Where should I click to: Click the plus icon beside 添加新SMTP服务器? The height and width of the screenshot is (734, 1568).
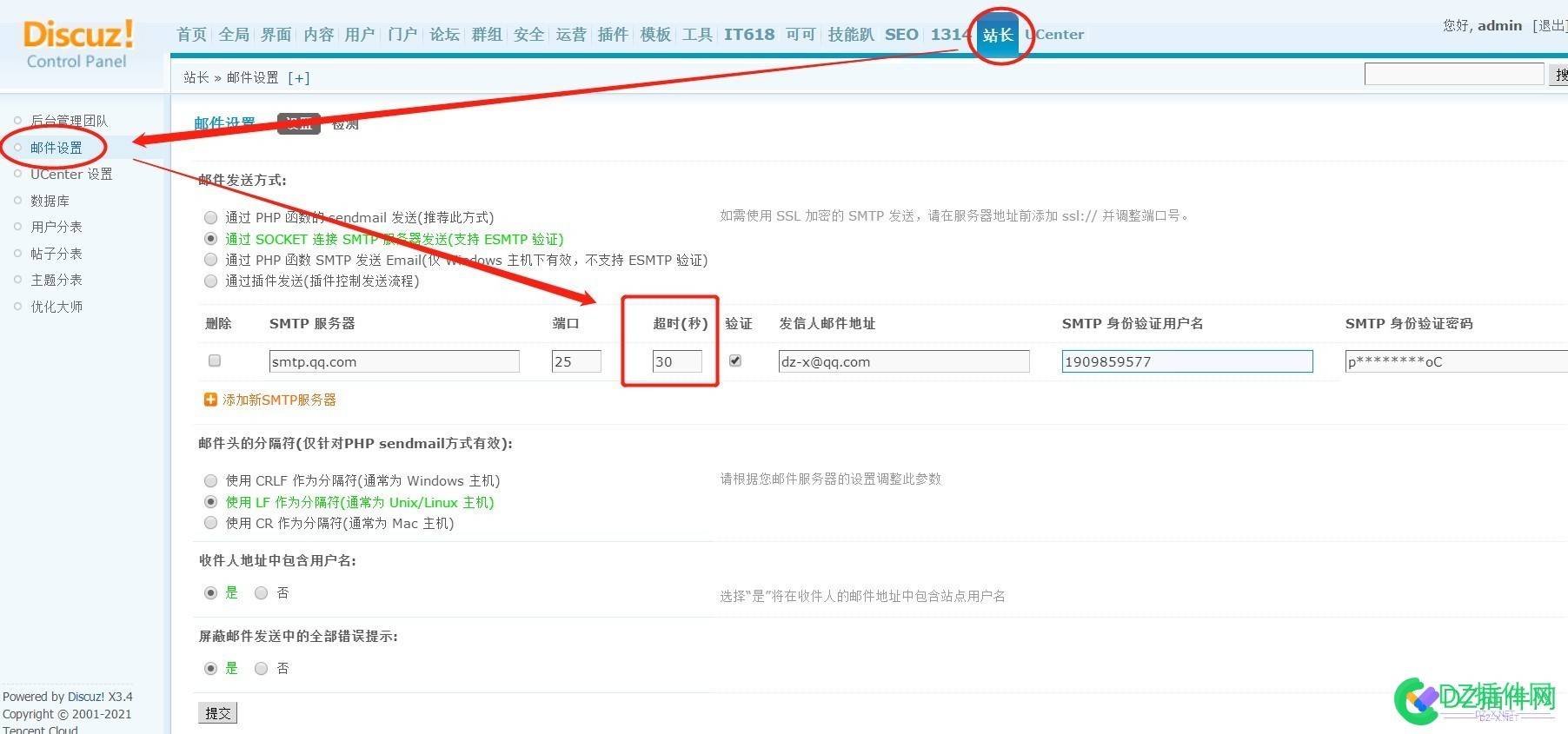[210, 400]
